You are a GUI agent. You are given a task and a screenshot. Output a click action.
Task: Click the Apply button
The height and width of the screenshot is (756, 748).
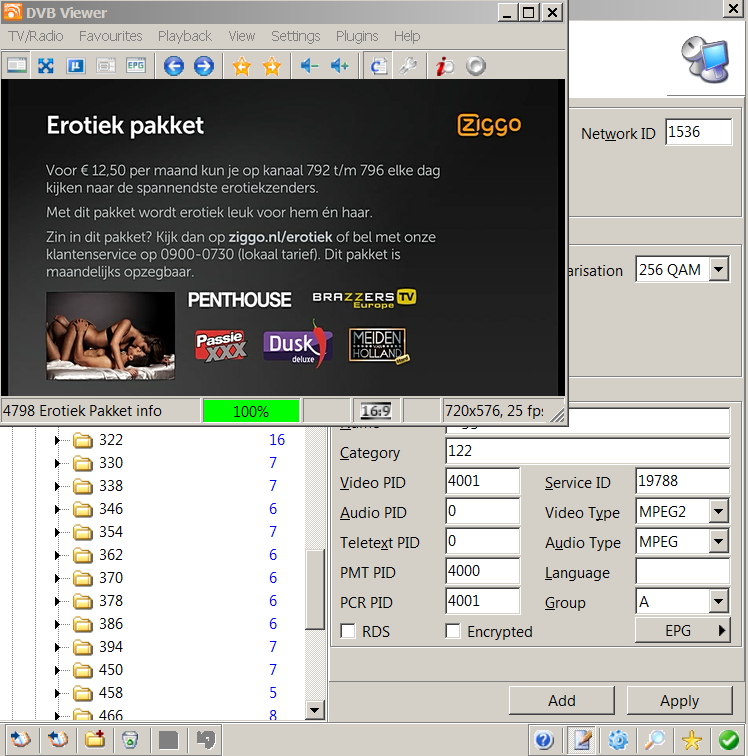pos(679,700)
